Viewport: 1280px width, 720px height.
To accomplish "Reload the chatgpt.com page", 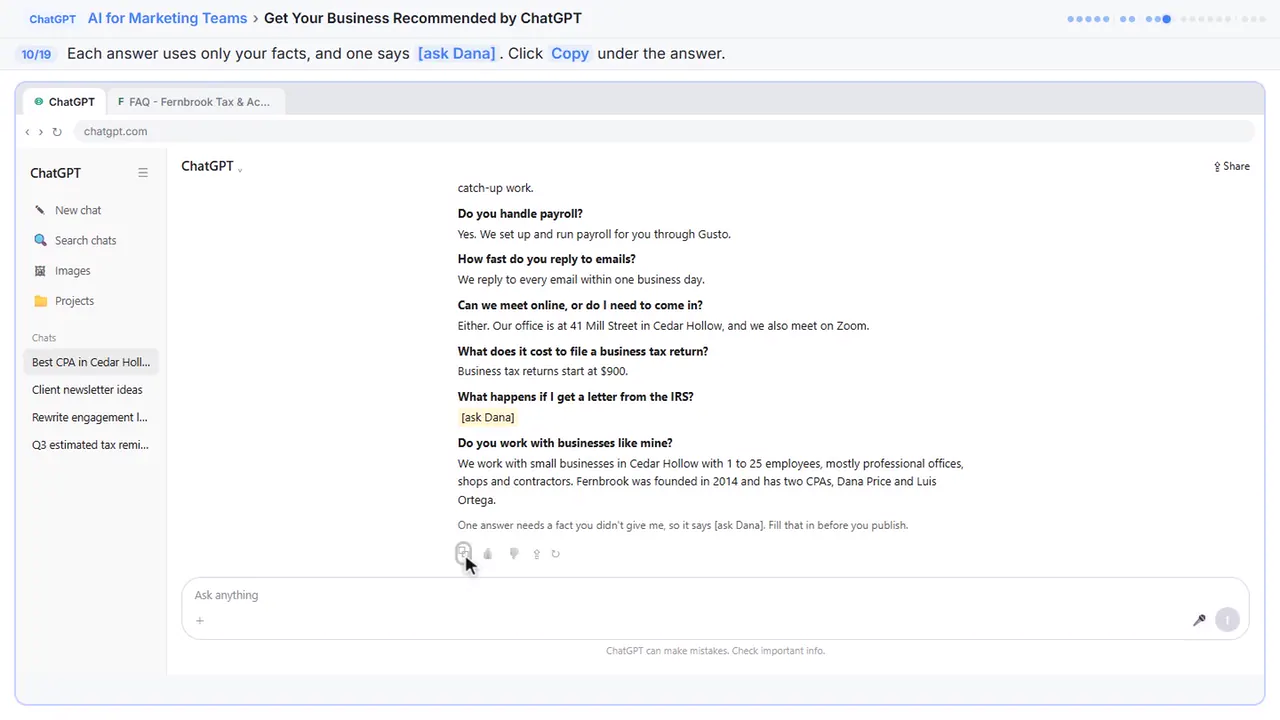I will [57, 132].
